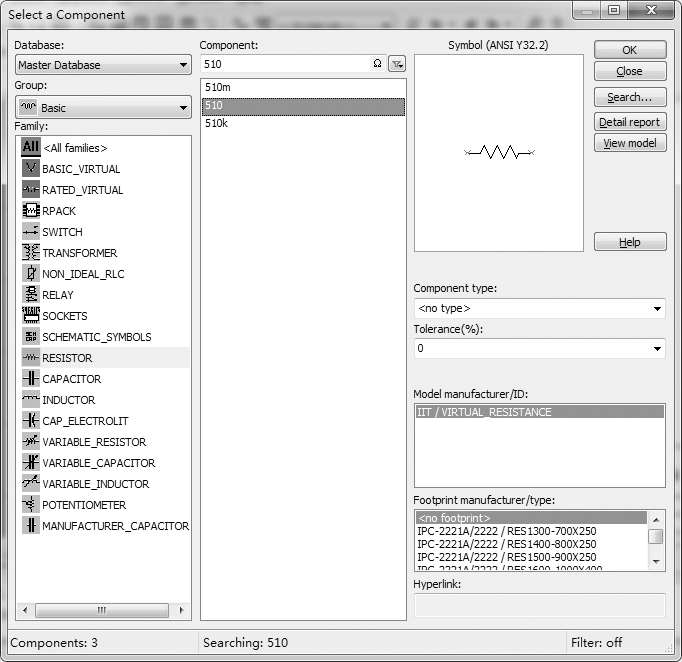Image resolution: width=682 pixels, height=662 pixels.
Task: Expand the Group dropdown showing Basic
Action: click(x=103, y=107)
